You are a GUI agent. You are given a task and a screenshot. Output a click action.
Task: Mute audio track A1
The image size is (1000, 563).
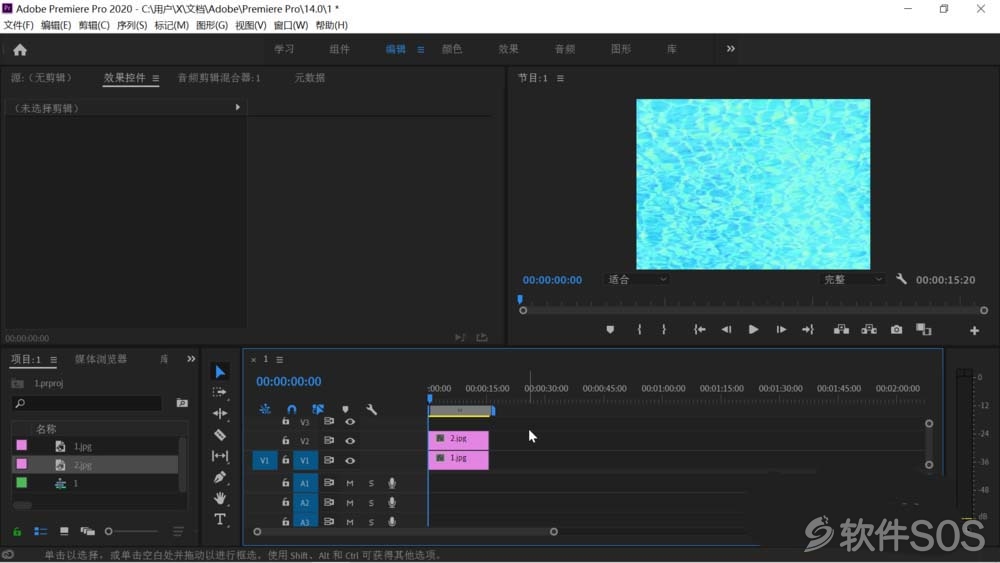349,483
